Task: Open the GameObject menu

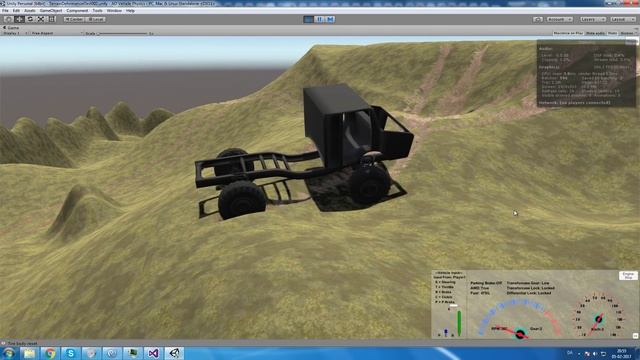Action: click(51, 11)
